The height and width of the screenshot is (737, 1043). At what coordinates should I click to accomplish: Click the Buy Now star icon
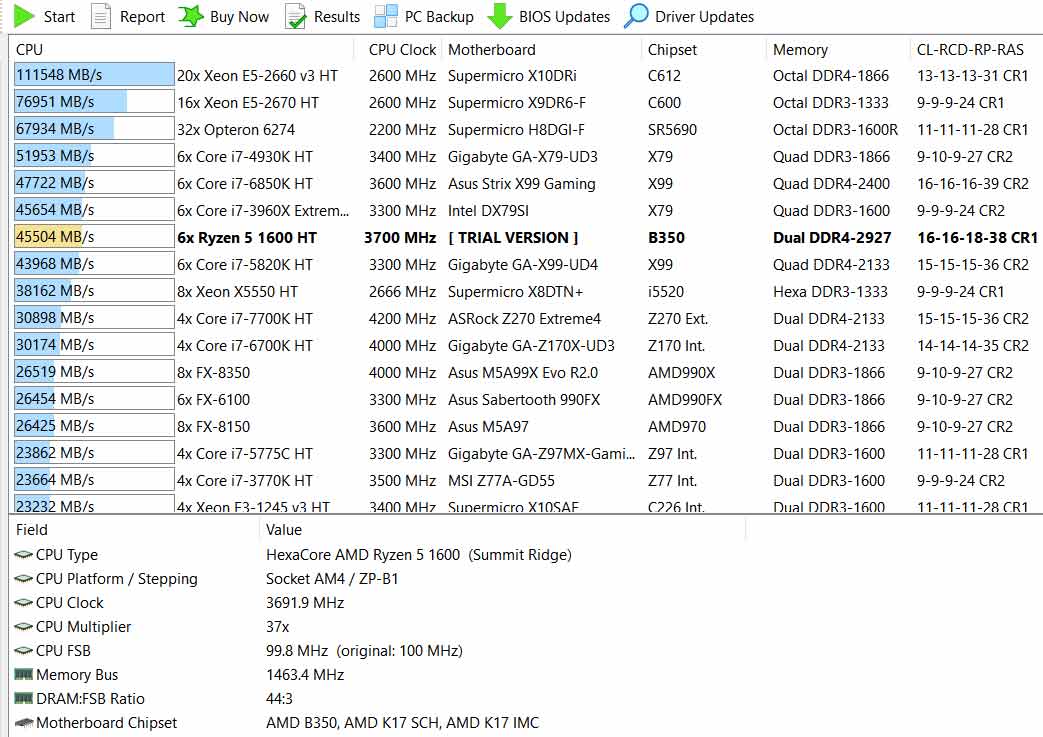pyautogui.click(x=191, y=16)
